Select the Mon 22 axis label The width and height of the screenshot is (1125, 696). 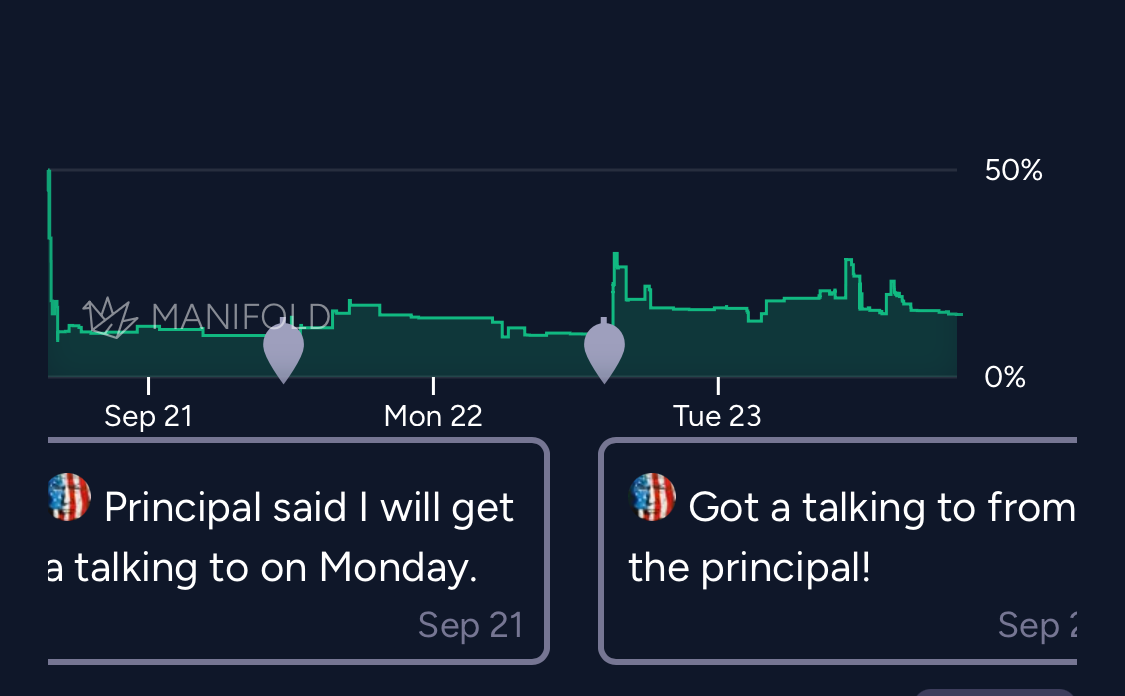pyautogui.click(x=433, y=416)
